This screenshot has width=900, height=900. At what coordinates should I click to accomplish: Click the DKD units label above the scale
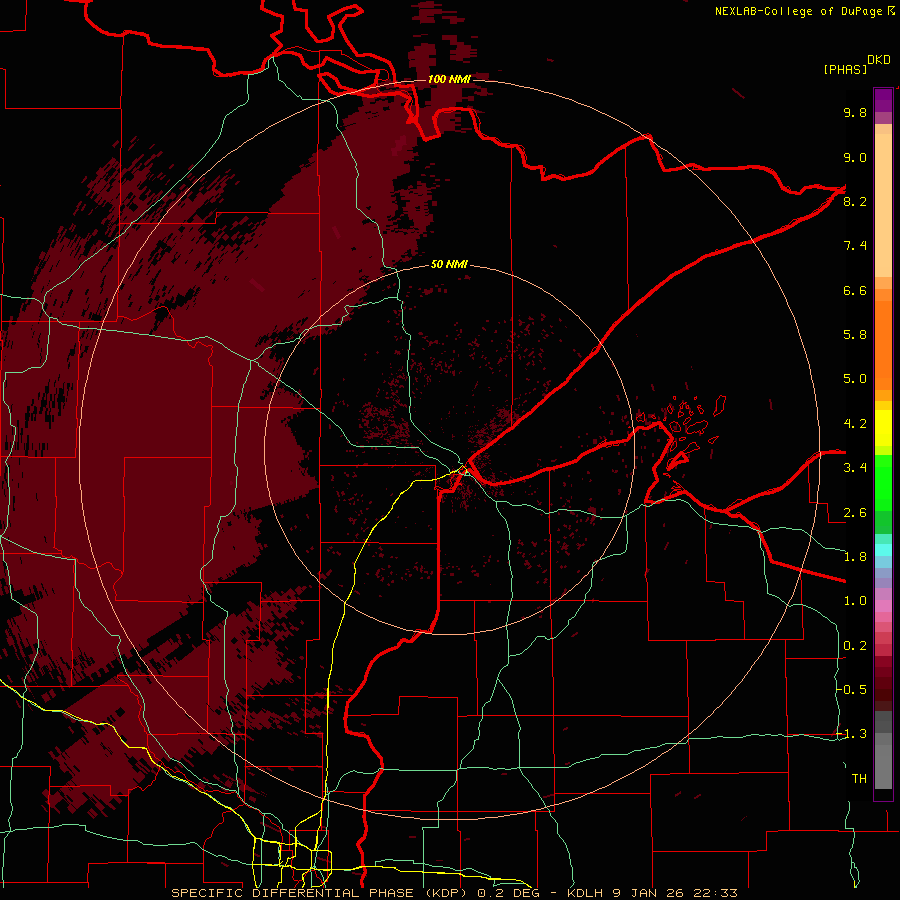click(x=879, y=60)
